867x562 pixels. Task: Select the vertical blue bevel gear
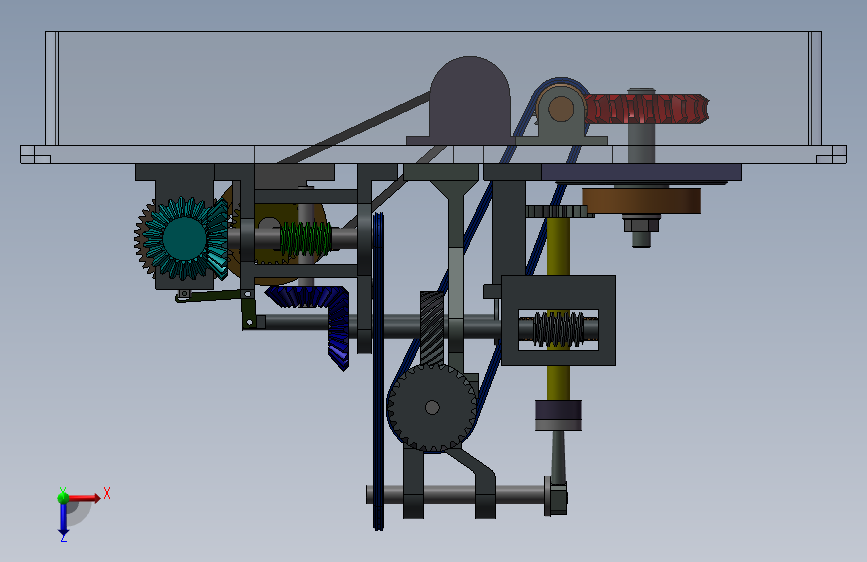coord(338,330)
